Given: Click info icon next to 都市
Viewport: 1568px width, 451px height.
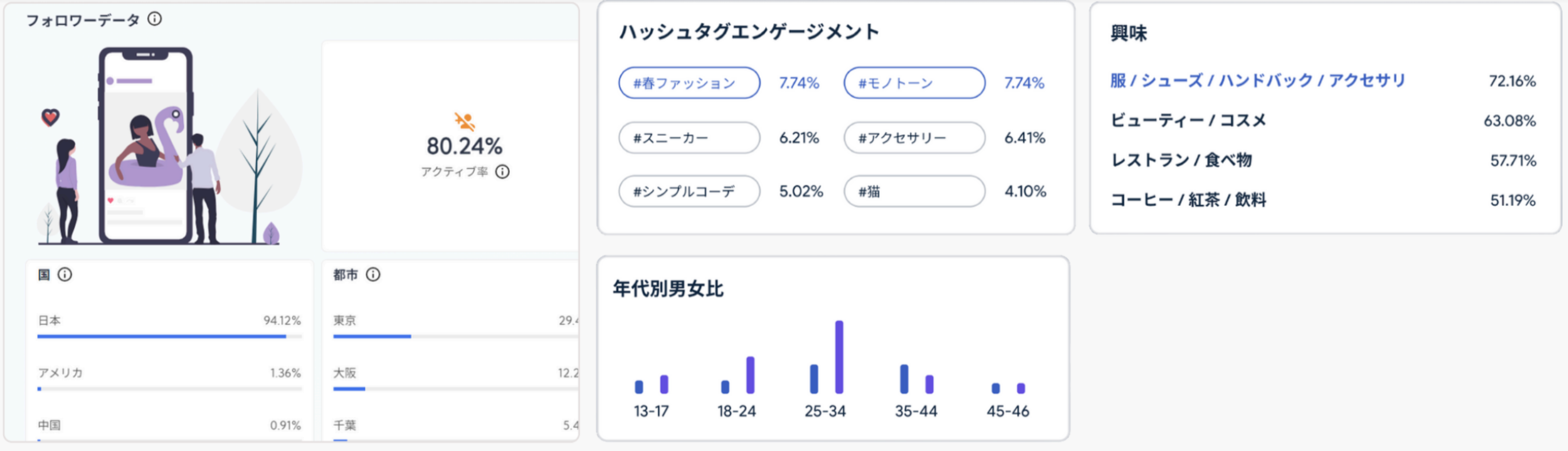Looking at the screenshot, I should pos(373,275).
